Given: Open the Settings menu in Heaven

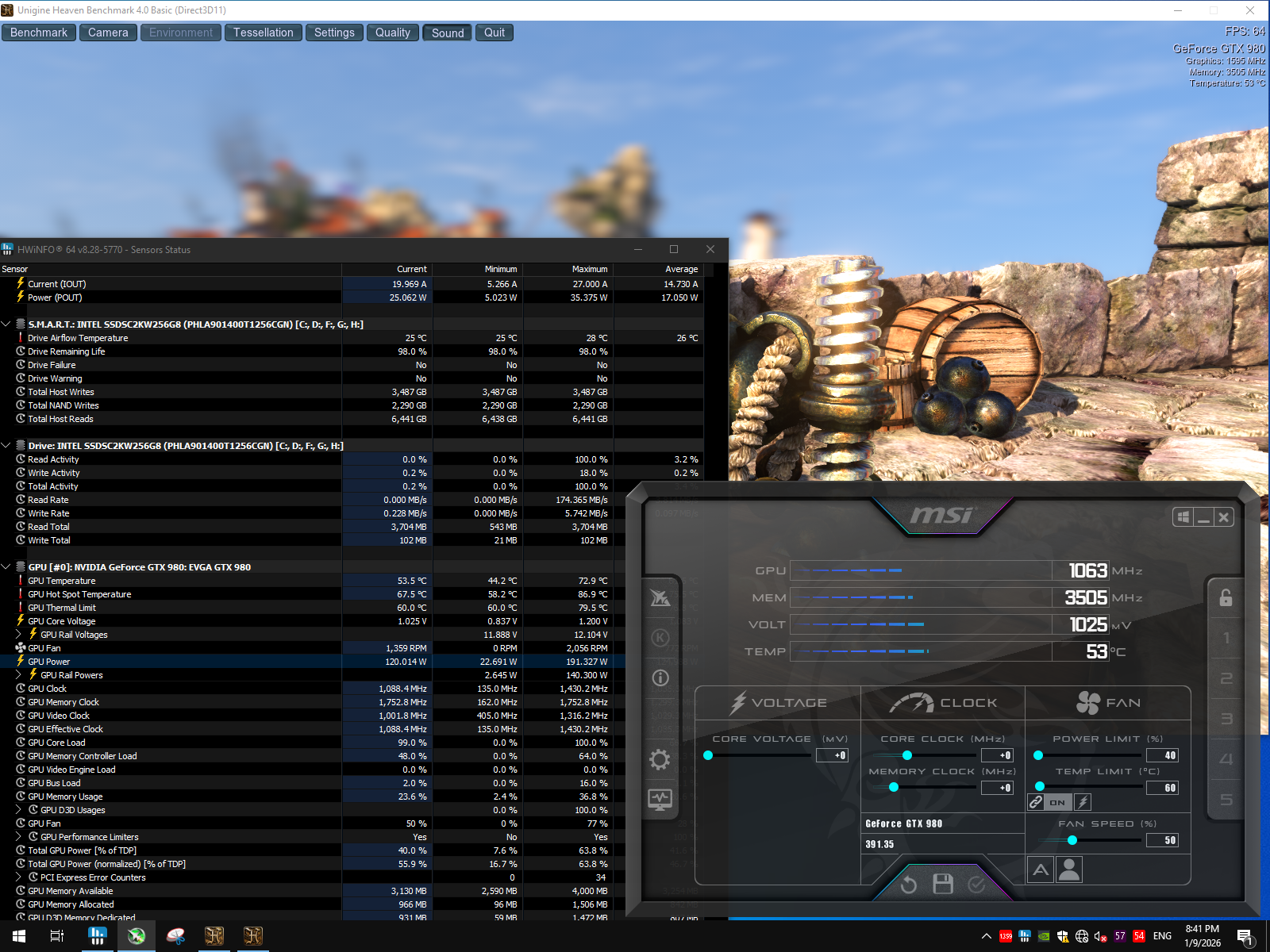Looking at the screenshot, I should 334,33.
